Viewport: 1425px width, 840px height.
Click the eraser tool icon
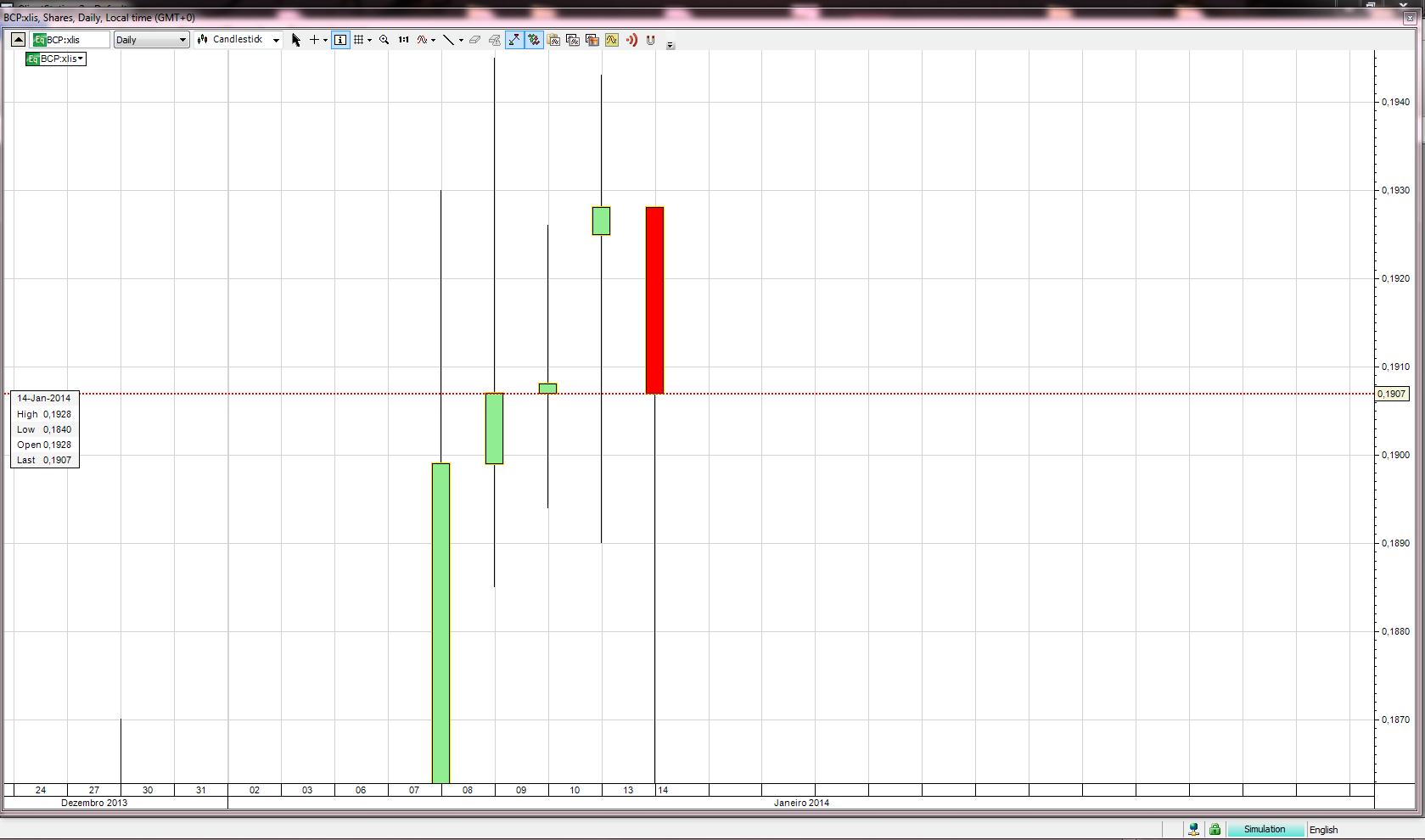tap(475, 40)
